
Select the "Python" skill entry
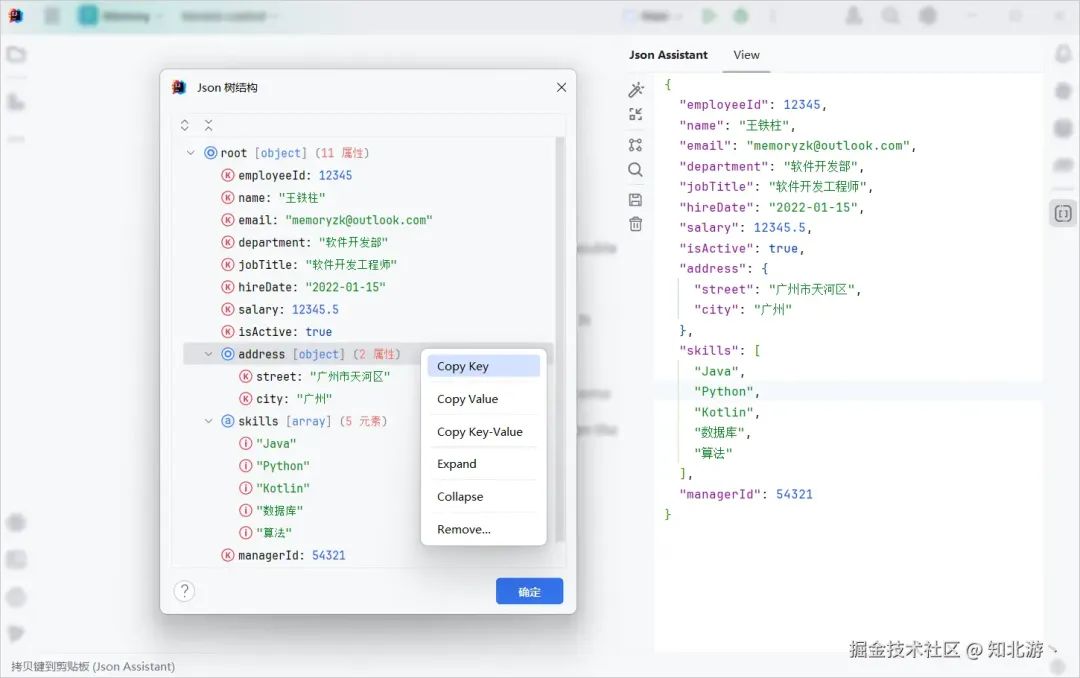(x=283, y=465)
